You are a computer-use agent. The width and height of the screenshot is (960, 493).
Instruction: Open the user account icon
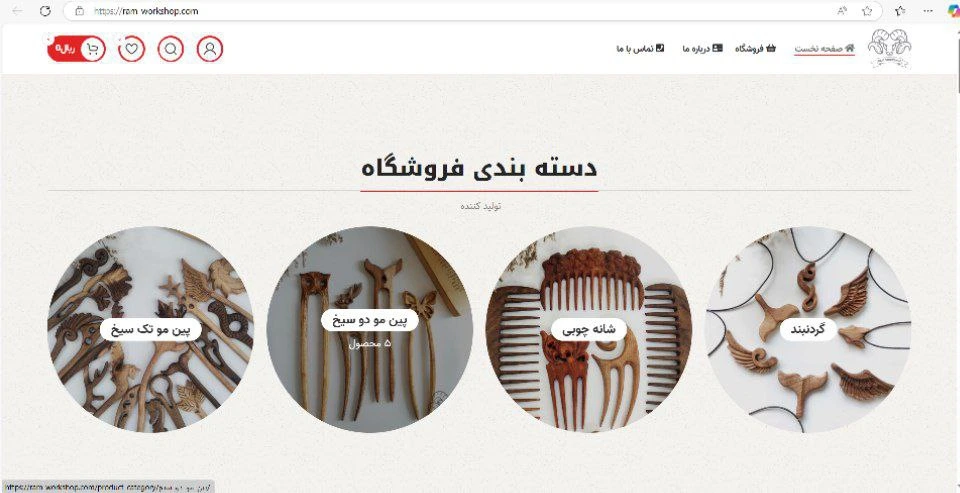tap(209, 49)
